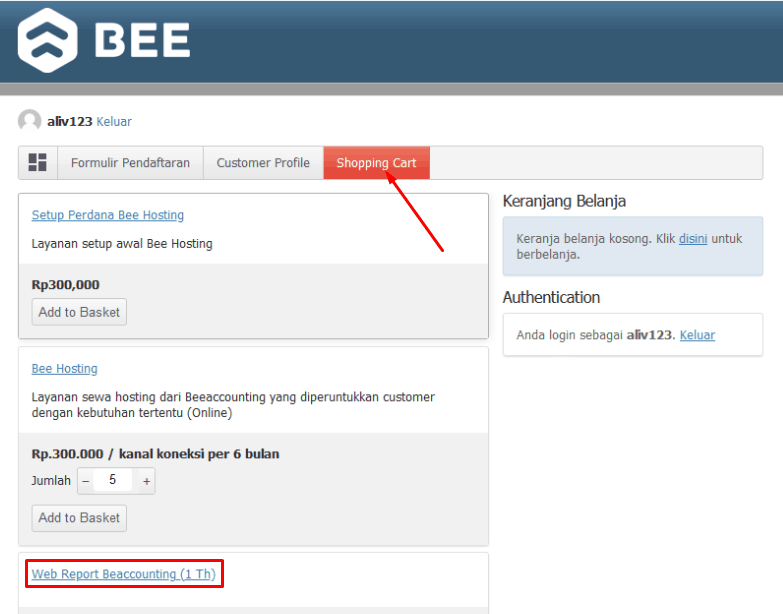Switch to Formulir Pendaftaran tab
The width and height of the screenshot is (783, 614).
(130, 163)
